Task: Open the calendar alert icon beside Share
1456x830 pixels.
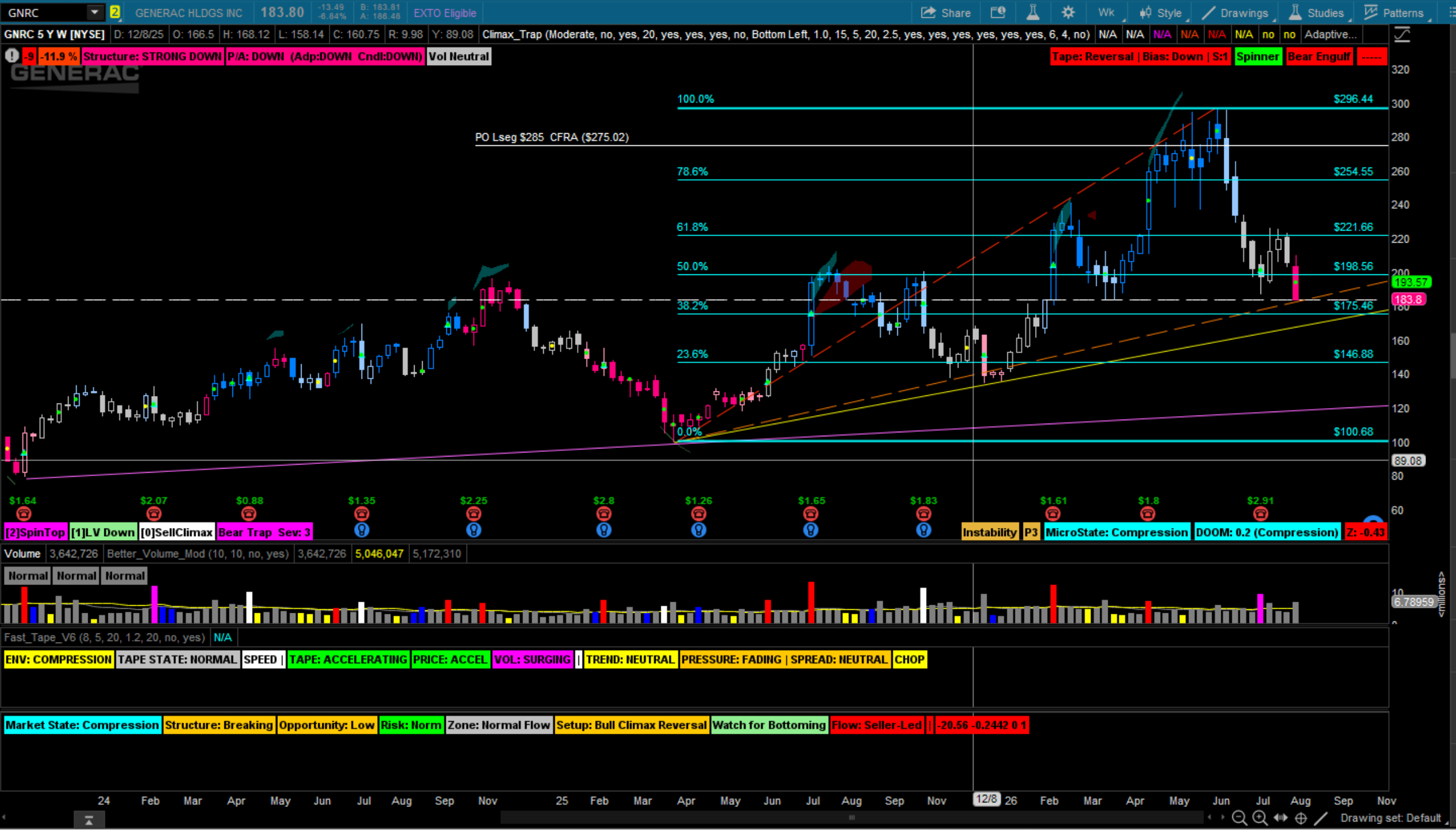Action: (x=998, y=13)
